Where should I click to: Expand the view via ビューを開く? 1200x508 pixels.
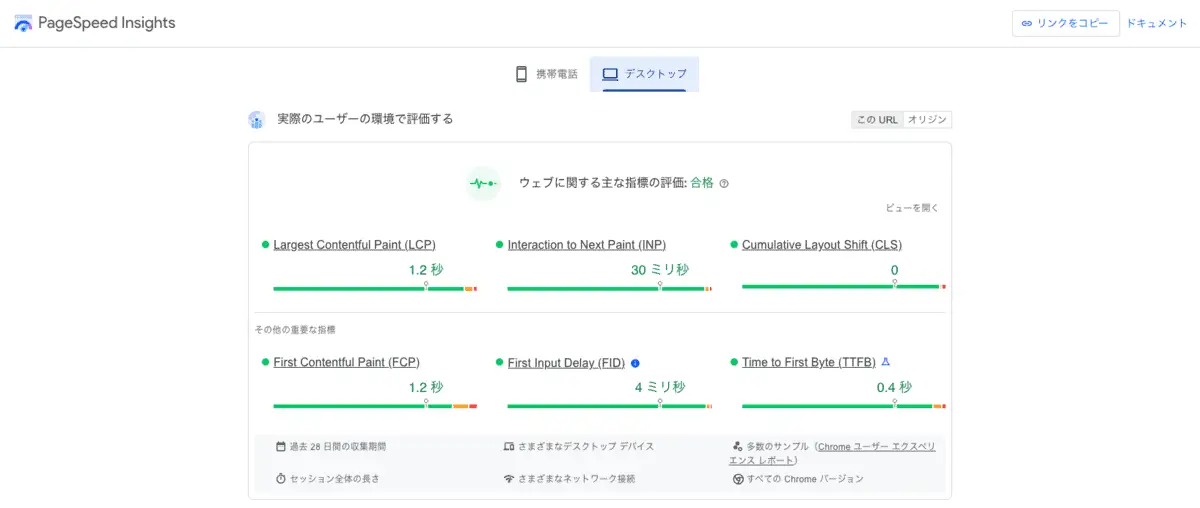coord(912,208)
